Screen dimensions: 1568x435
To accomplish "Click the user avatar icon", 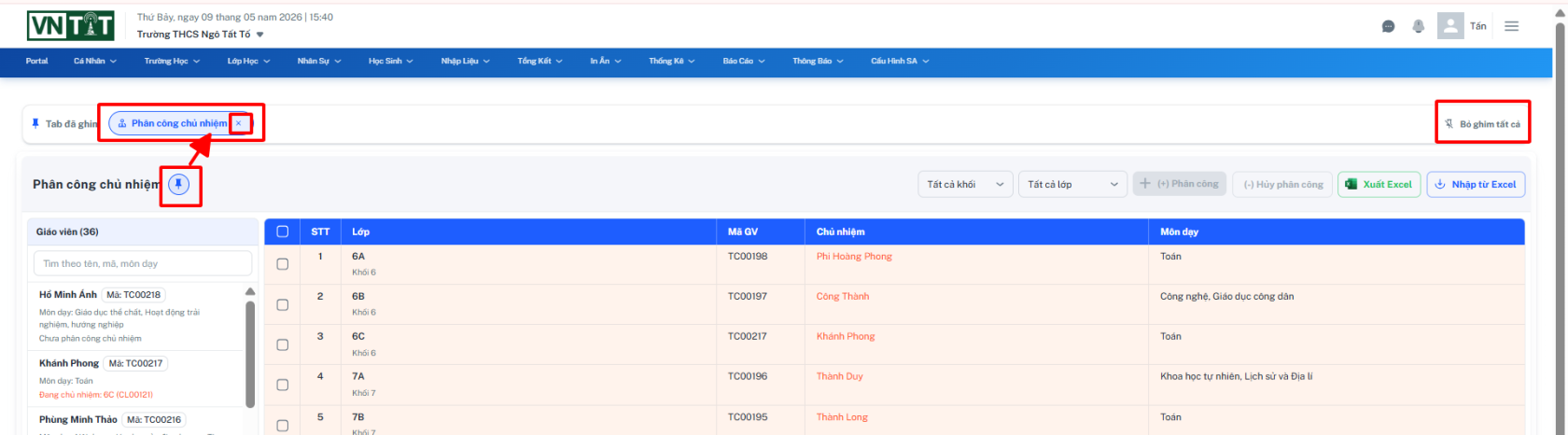I will pyautogui.click(x=1450, y=26).
